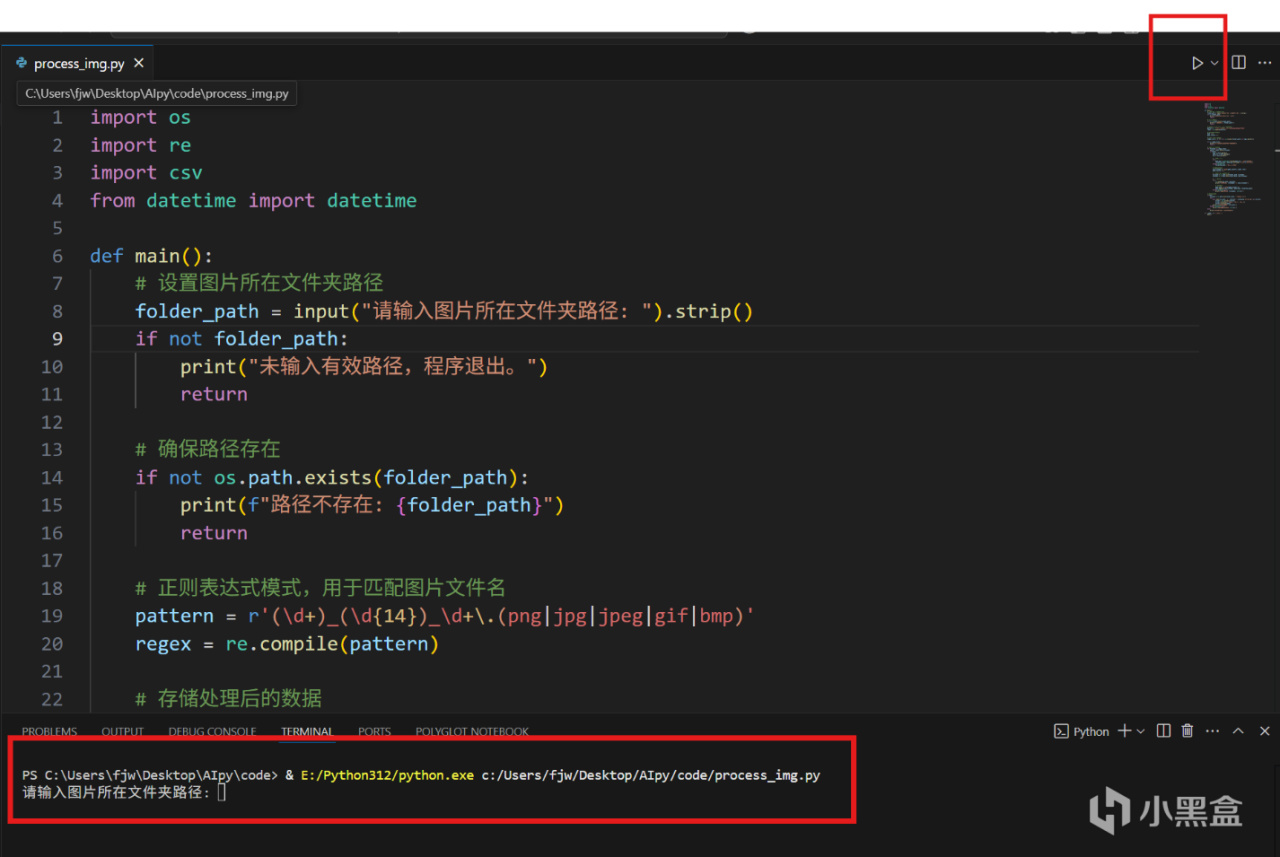Close the process_img.py tab
The image size is (1280, 857).
point(139,63)
